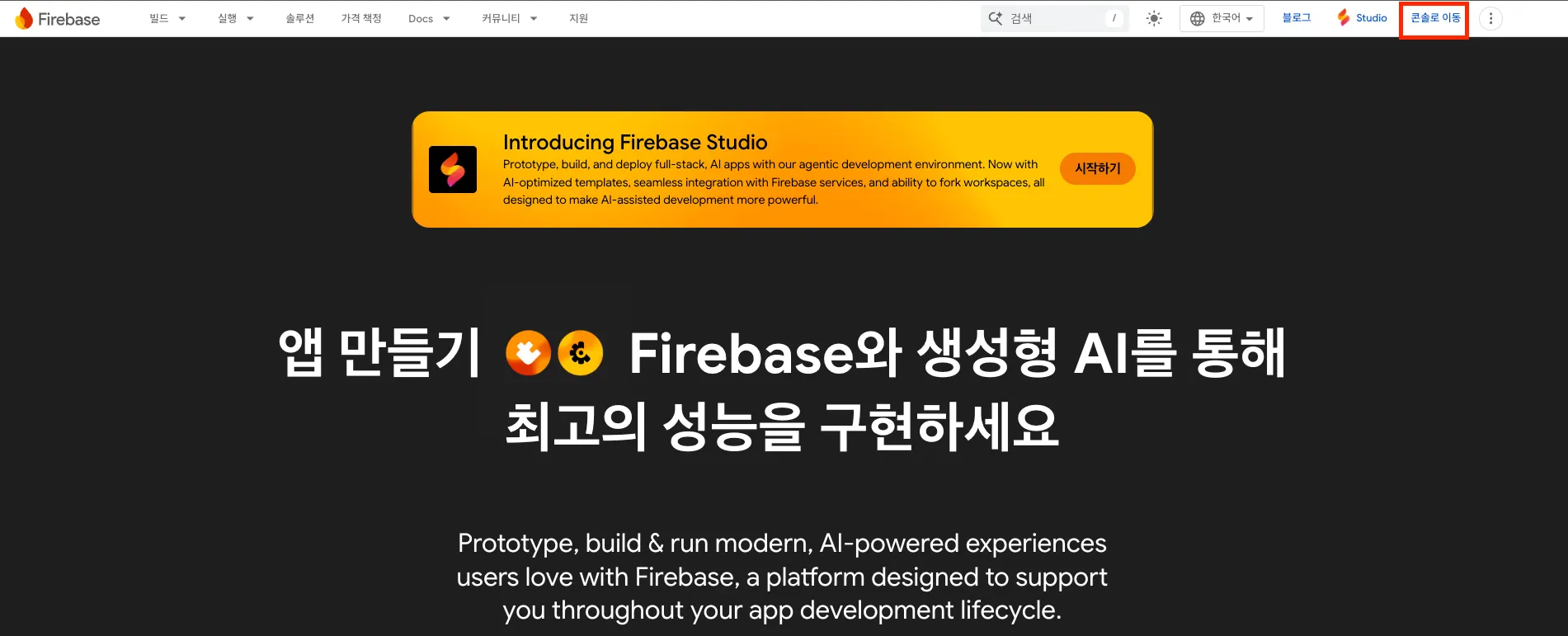Click the Firebase flame logo
Viewport: 1568px width, 636px height.
(25, 18)
